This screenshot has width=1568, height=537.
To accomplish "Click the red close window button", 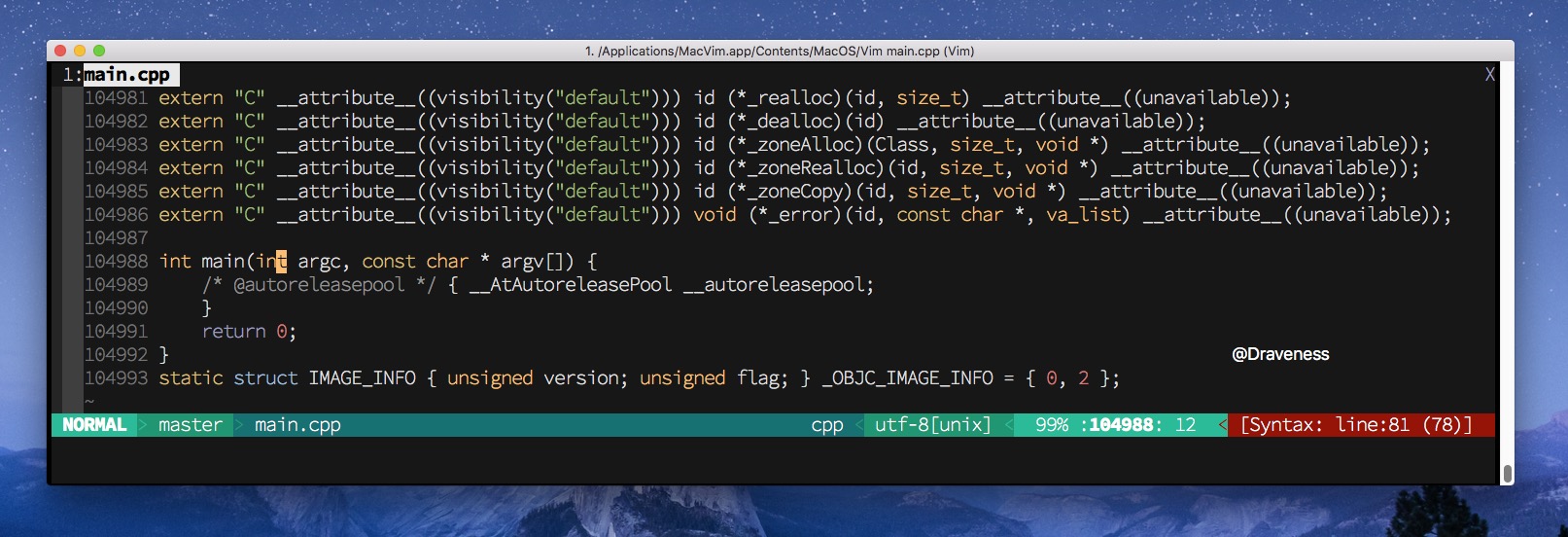I will click(60, 51).
